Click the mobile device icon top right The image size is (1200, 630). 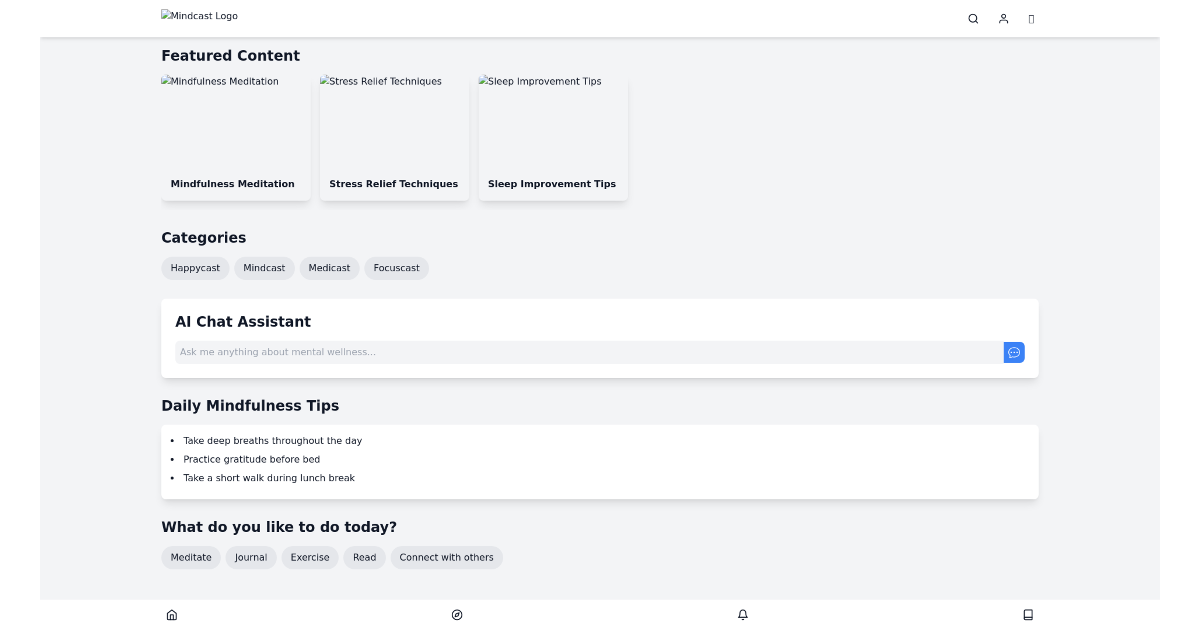pyautogui.click(x=1031, y=18)
